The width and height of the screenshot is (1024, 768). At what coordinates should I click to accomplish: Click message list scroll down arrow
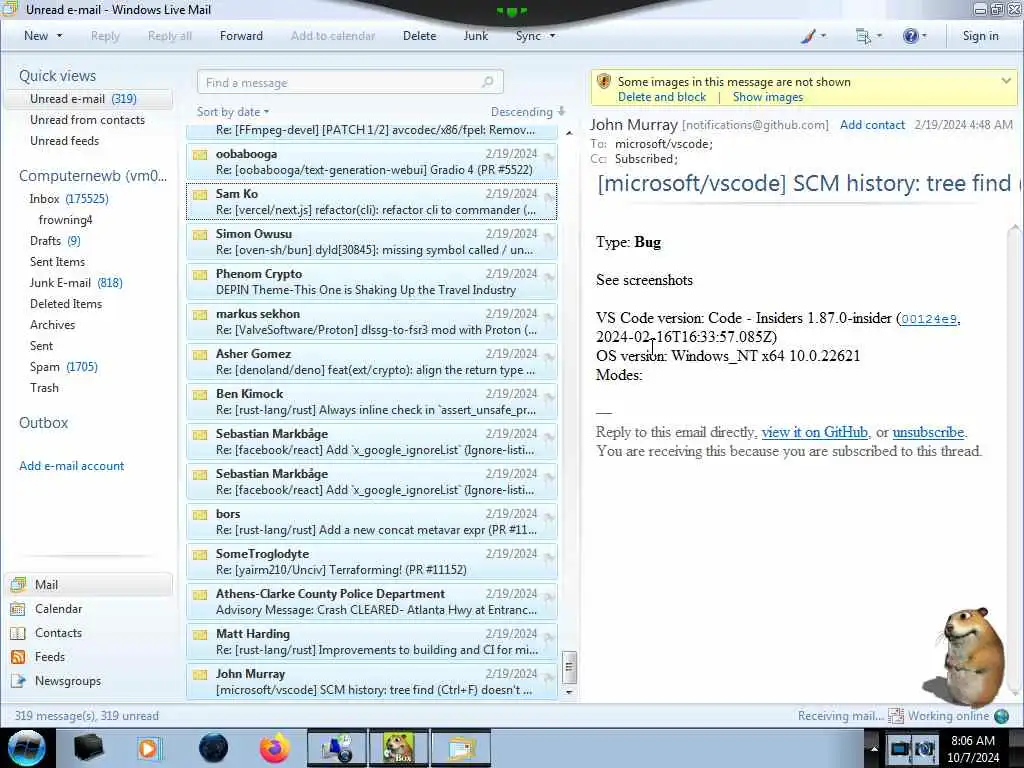(x=569, y=692)
